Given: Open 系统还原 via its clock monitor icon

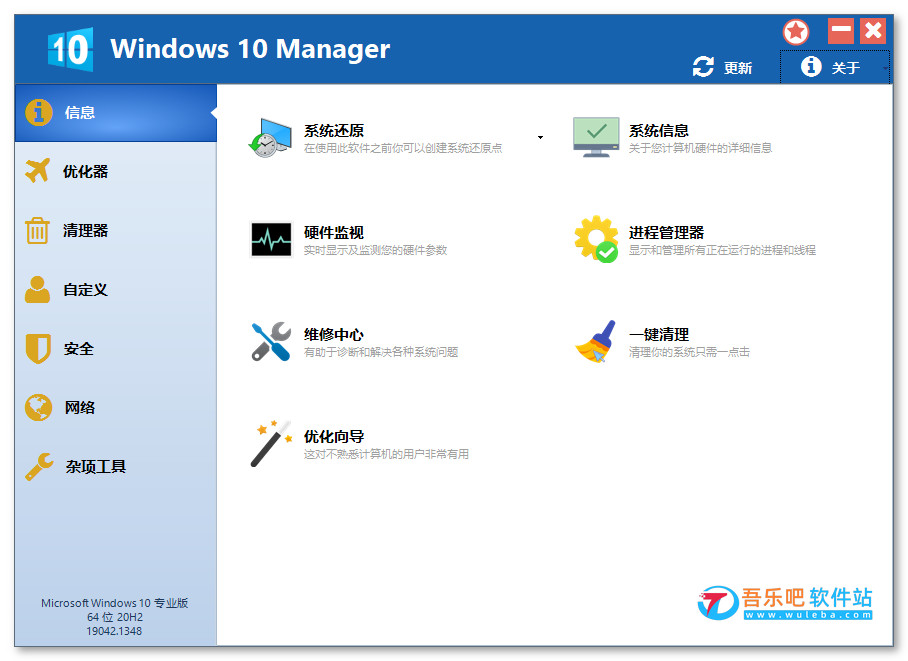Looking at the screenshot, I should click(x=270, y=138).
